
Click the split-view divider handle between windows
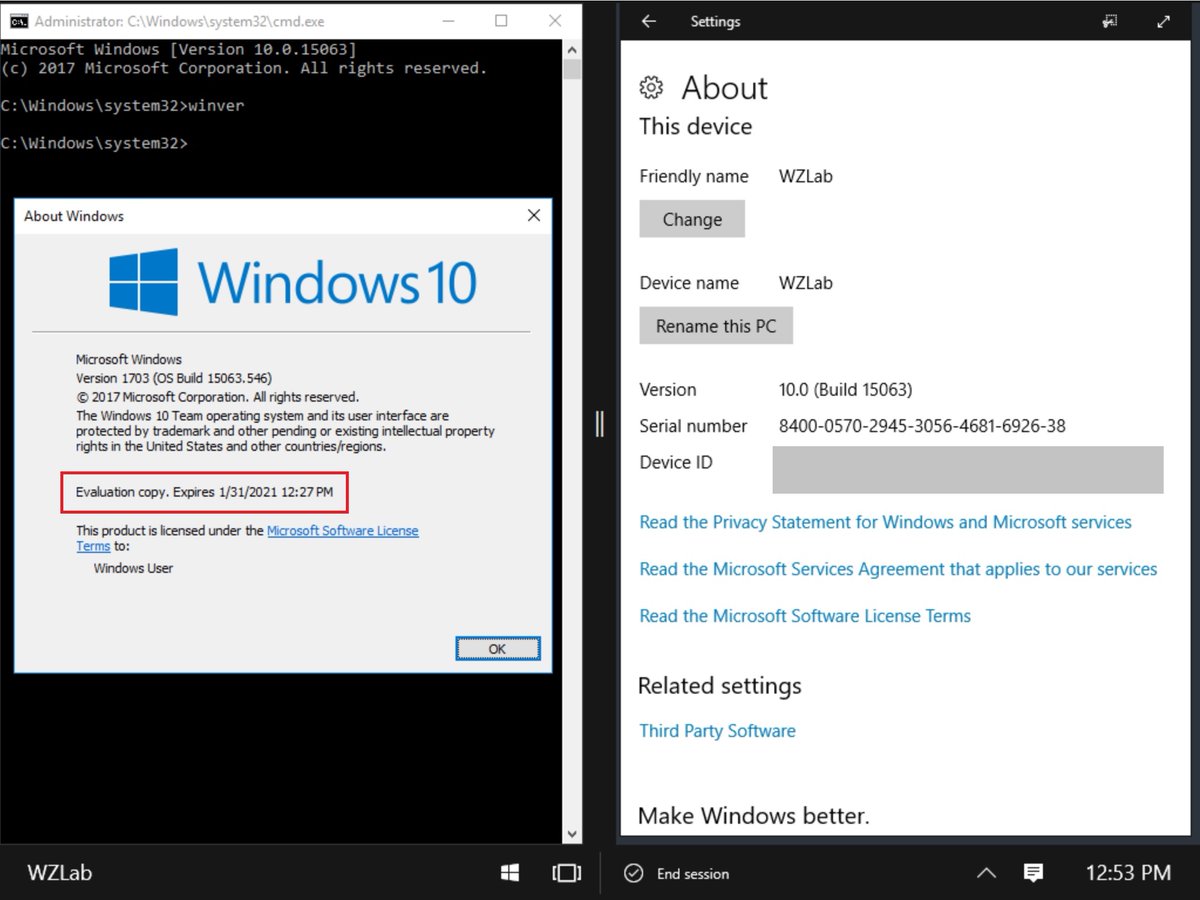pyautogui.click(x=600, y=423)
